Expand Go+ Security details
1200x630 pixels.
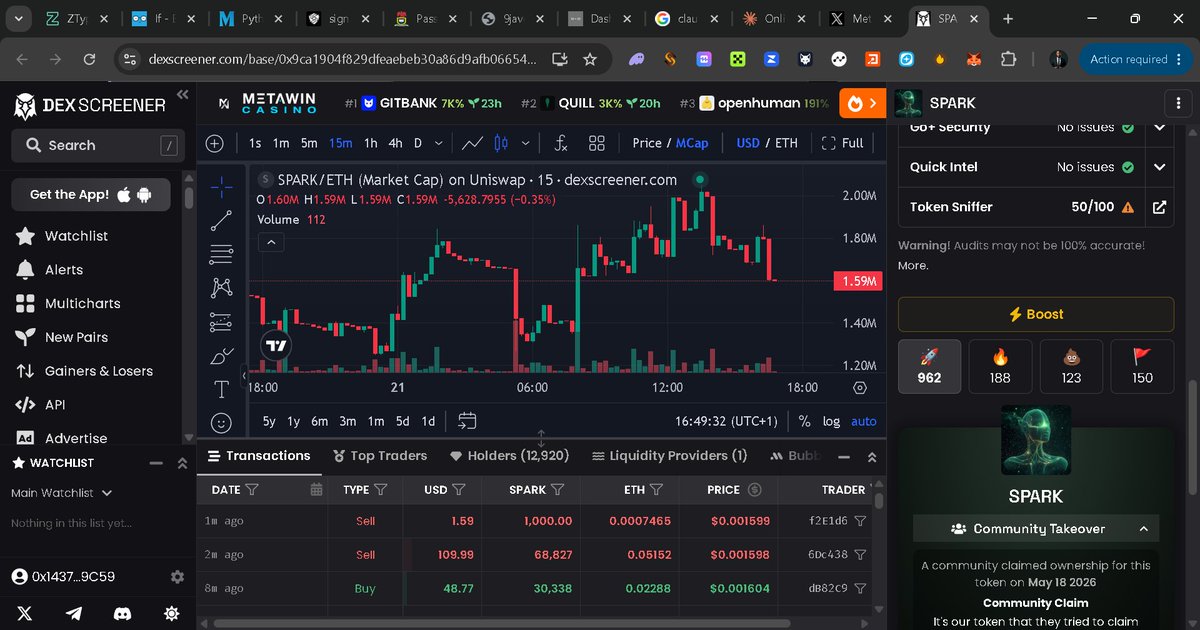point(1159,127)
